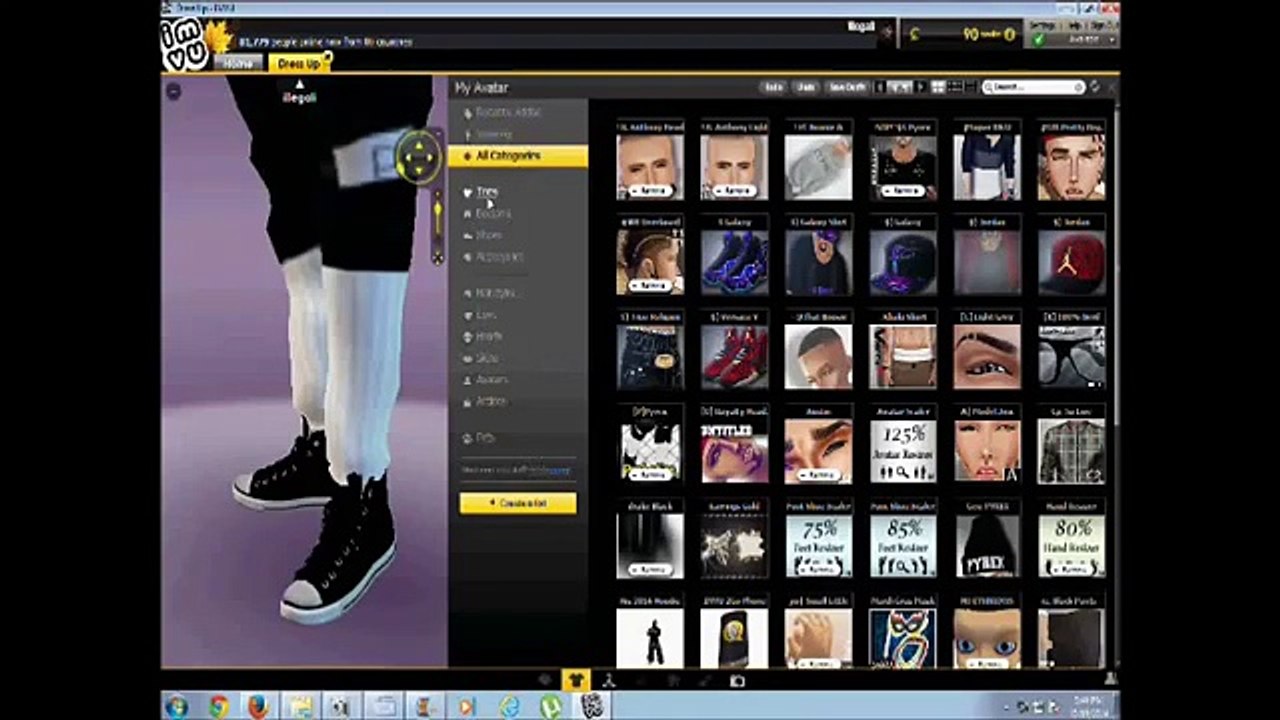The image size is (1280, 720).
Task: Open the Skins category
Action: (x=486, y=358)
